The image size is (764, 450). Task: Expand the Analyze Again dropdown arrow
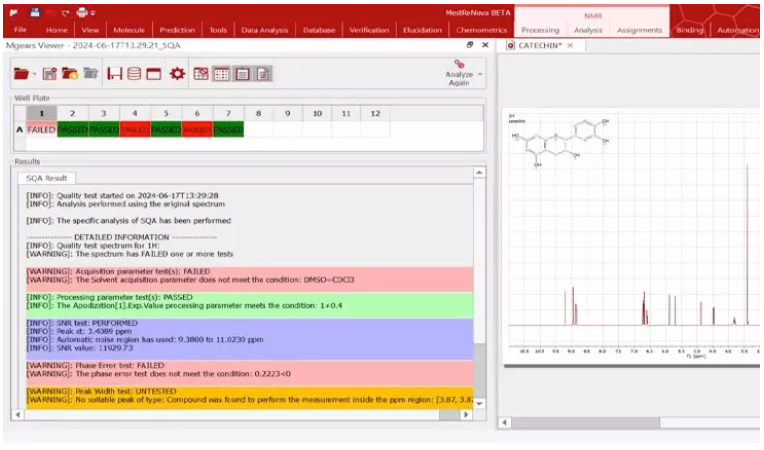point(480,74)
